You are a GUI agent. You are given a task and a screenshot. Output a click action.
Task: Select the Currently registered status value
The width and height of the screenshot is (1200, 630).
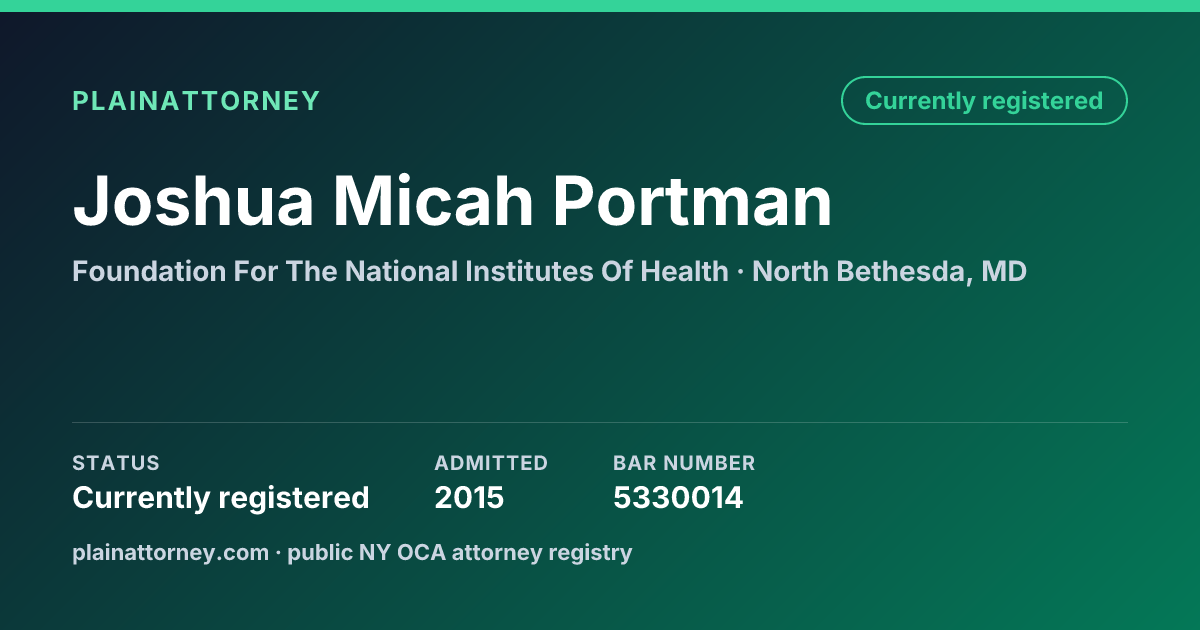(221, 498)
